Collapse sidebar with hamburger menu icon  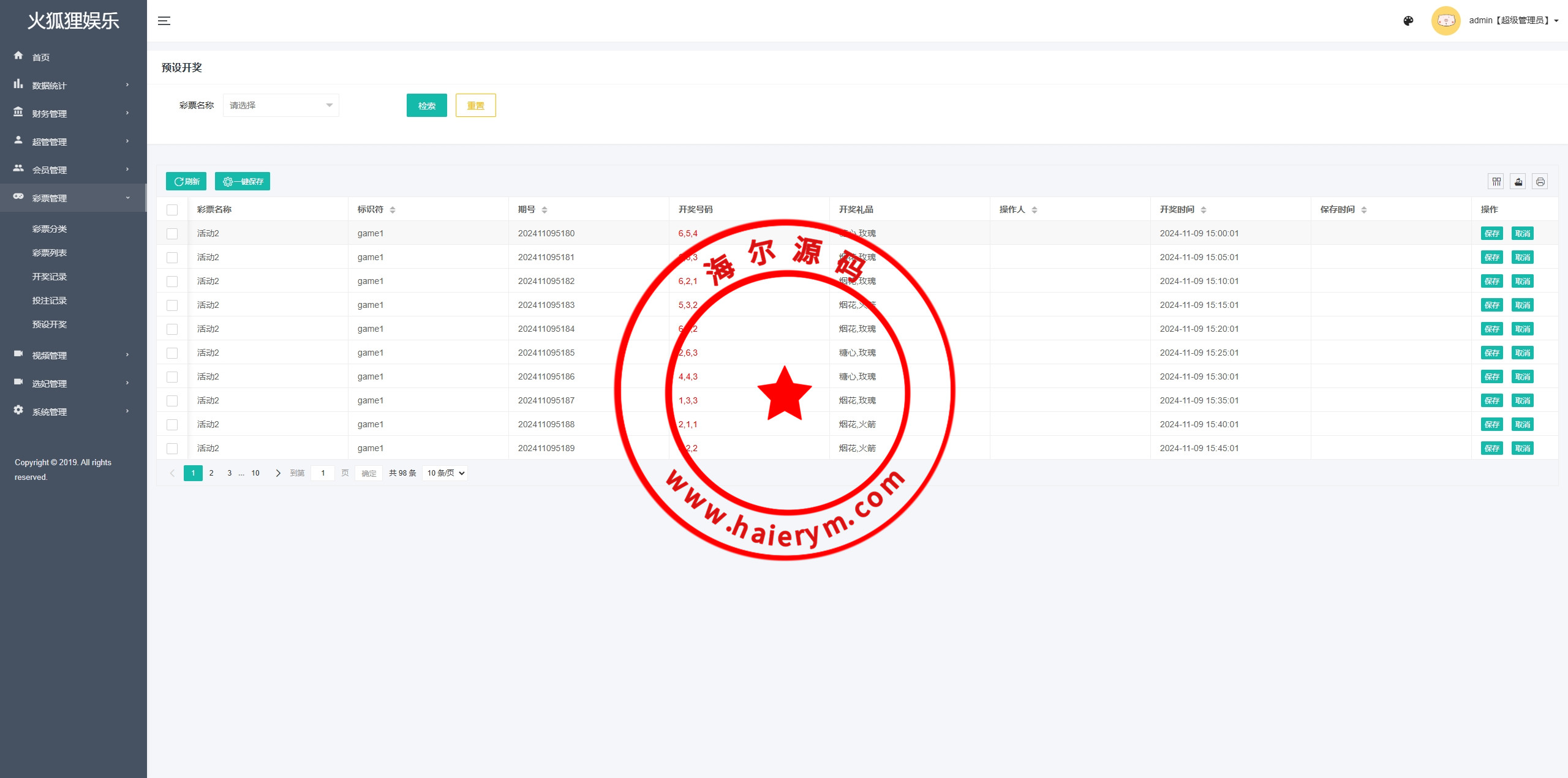pyautogui.click(x=164, y=21)
